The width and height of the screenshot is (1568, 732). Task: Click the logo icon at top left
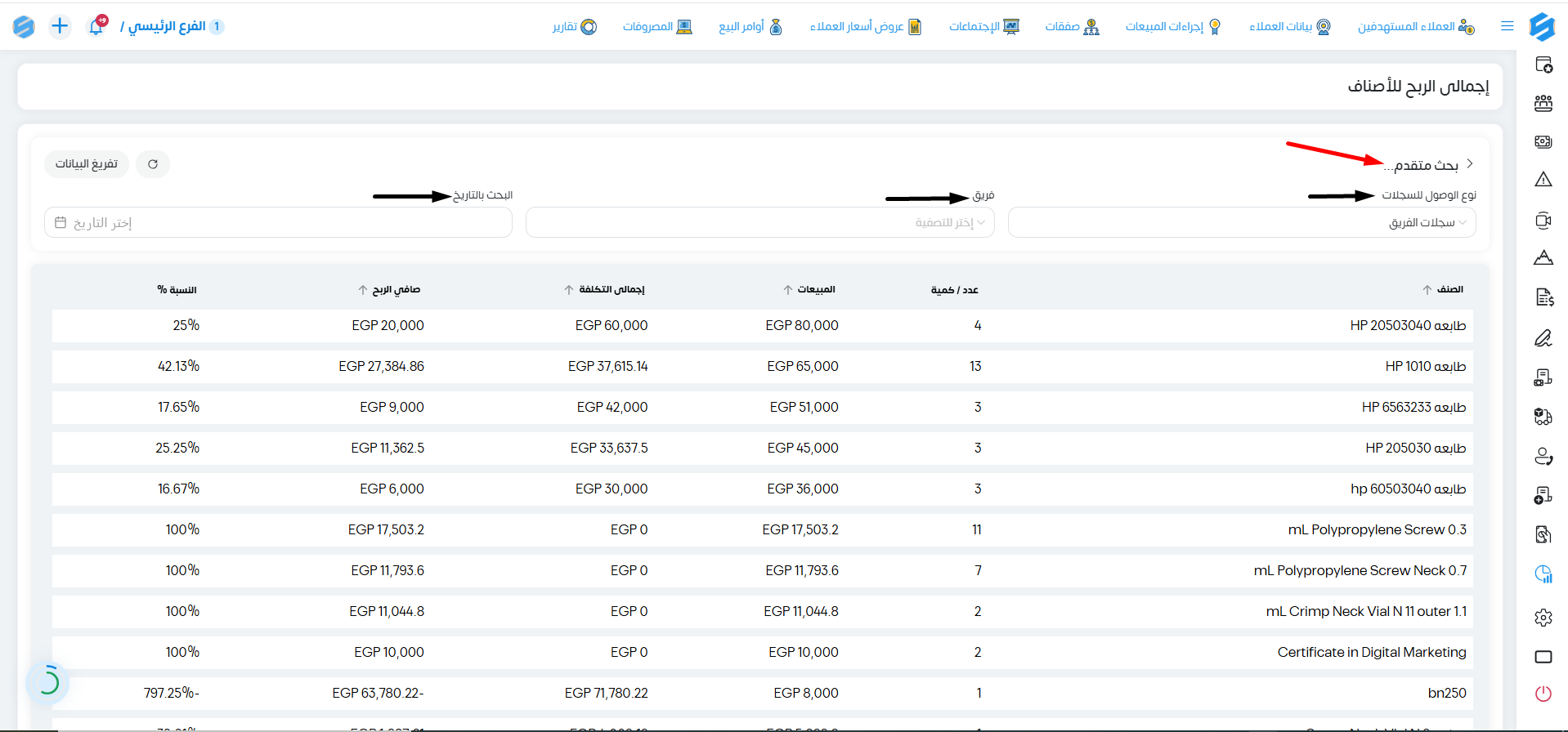coord(24,26)
